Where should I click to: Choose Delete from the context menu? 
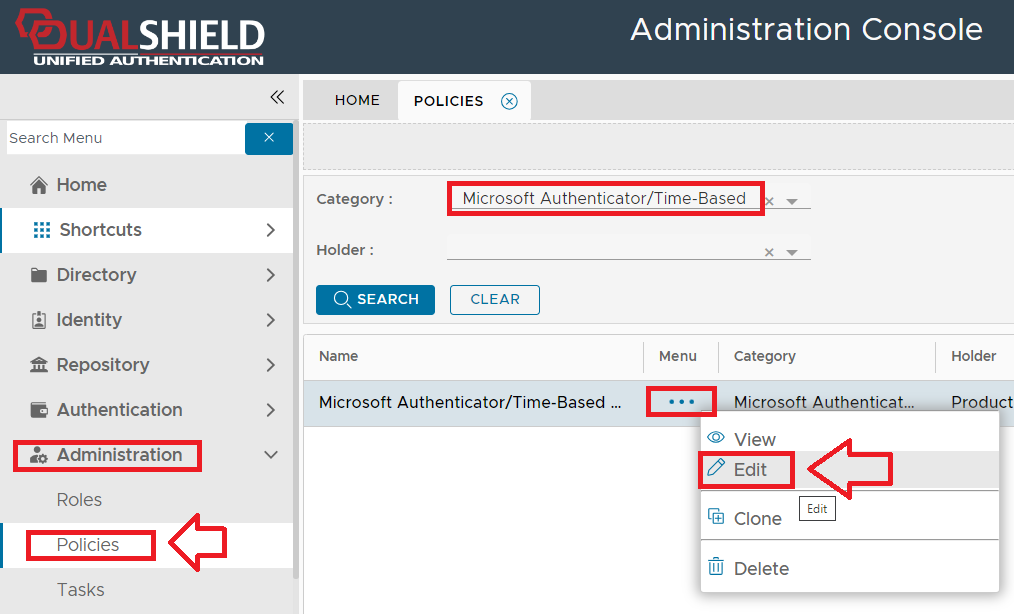click(x=761, y=568)
